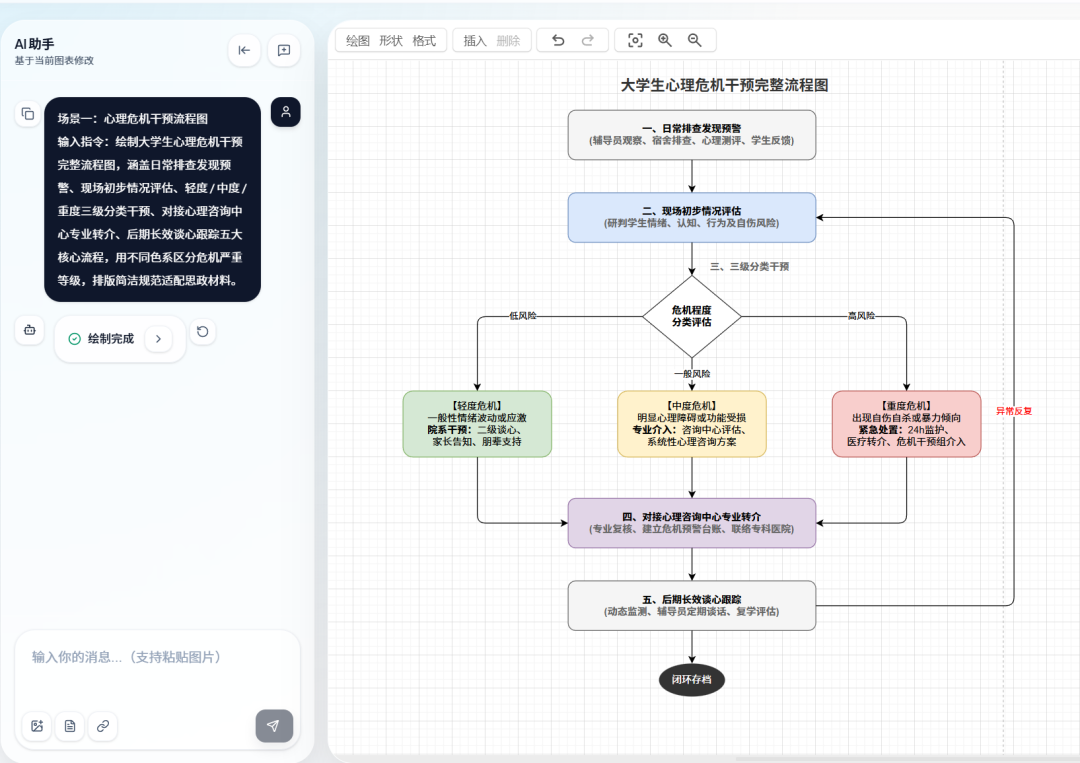The image size is (1080, 763).
Task: Click the 基于当前图表修改 subtitle
Action: [54, 61]
